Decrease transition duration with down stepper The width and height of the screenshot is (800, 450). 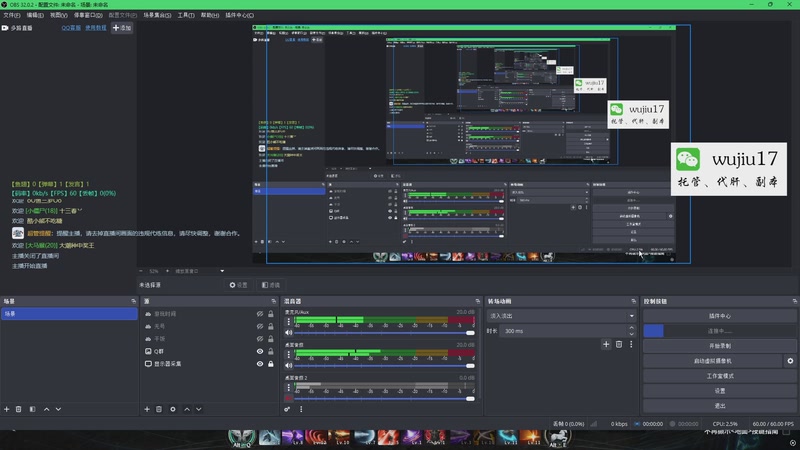point(632,334)
